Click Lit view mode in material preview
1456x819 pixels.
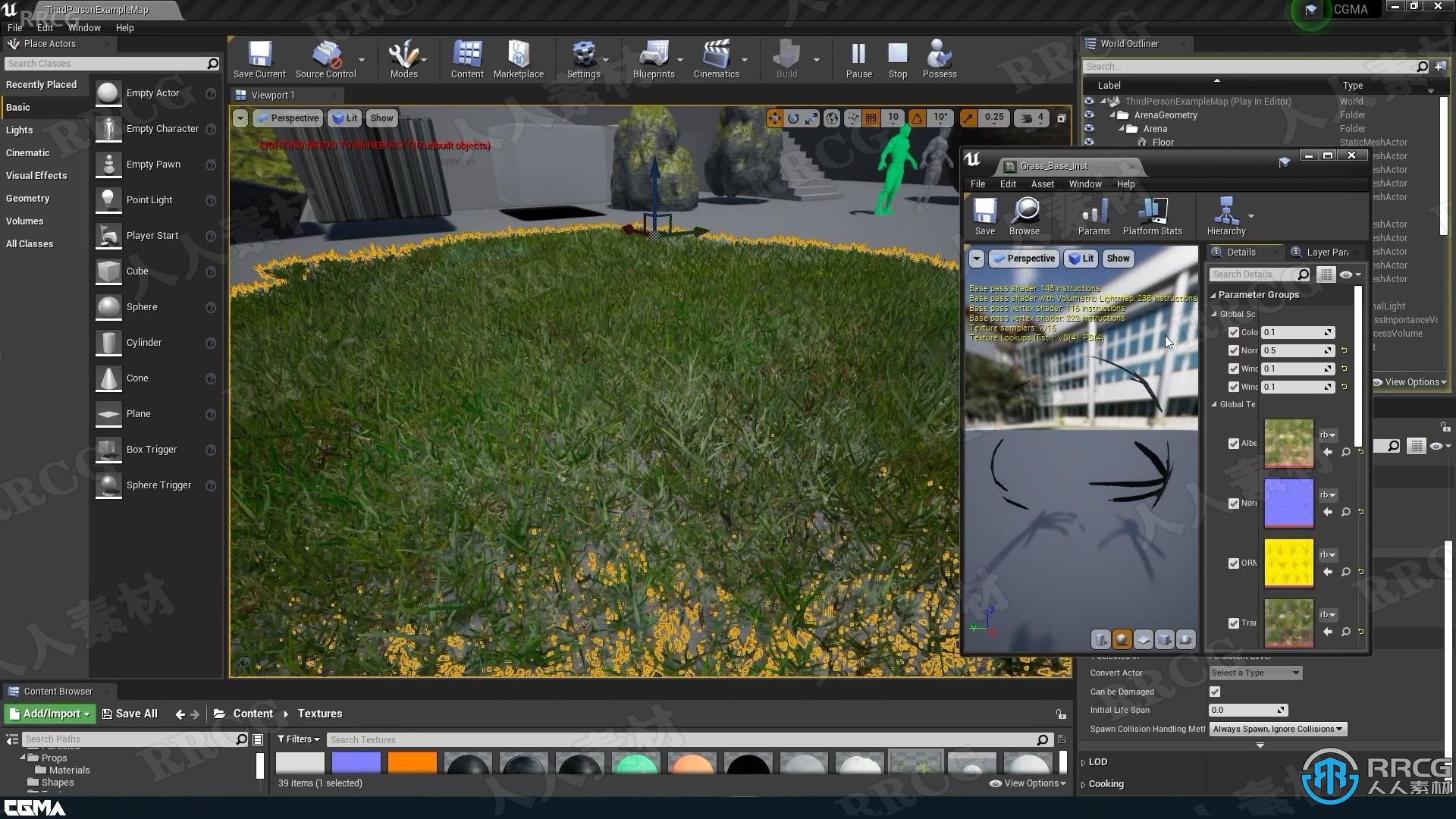click(1081, 259)
